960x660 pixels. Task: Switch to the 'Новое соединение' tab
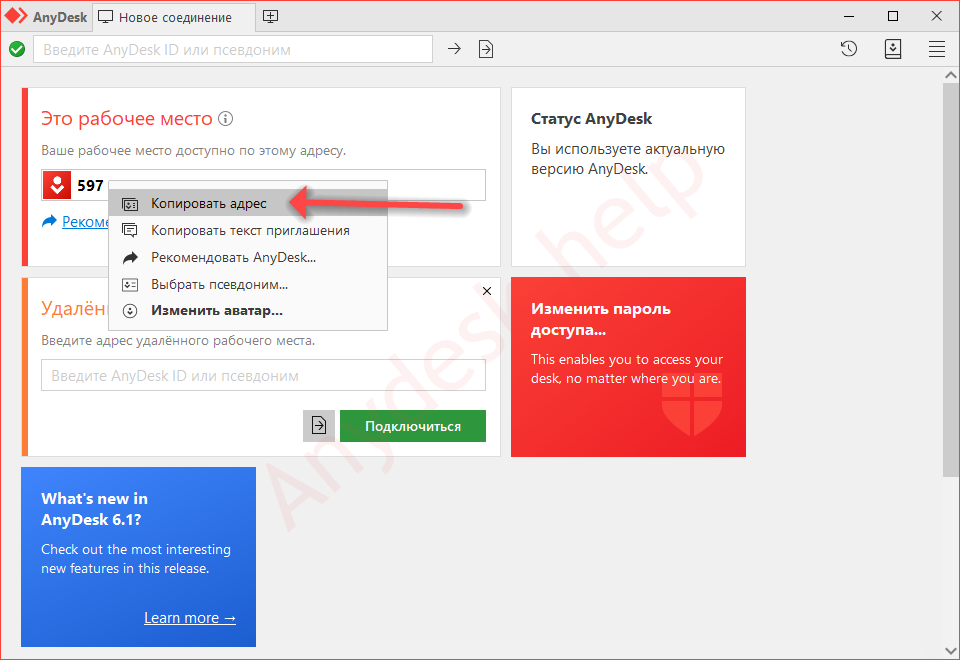(174, 17)
